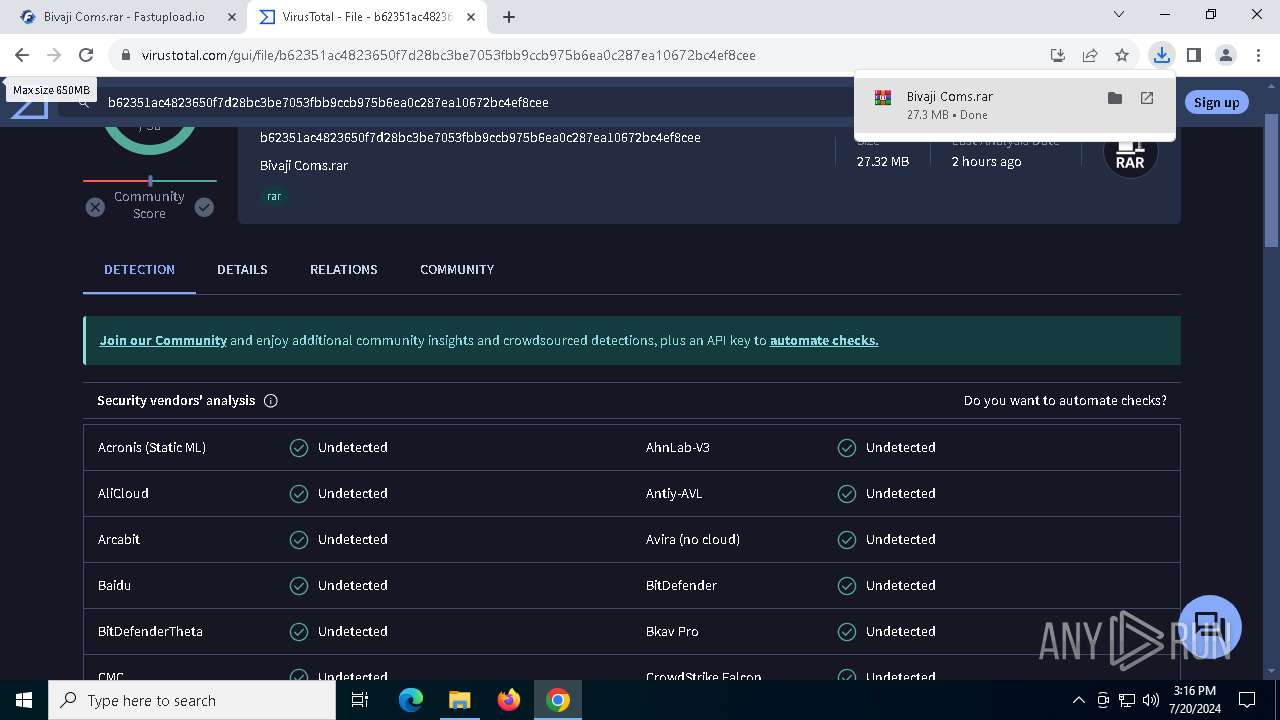Click the AliCloud vendor name
Viewport: 1280px width, 720px height.
tap(123, 493)
